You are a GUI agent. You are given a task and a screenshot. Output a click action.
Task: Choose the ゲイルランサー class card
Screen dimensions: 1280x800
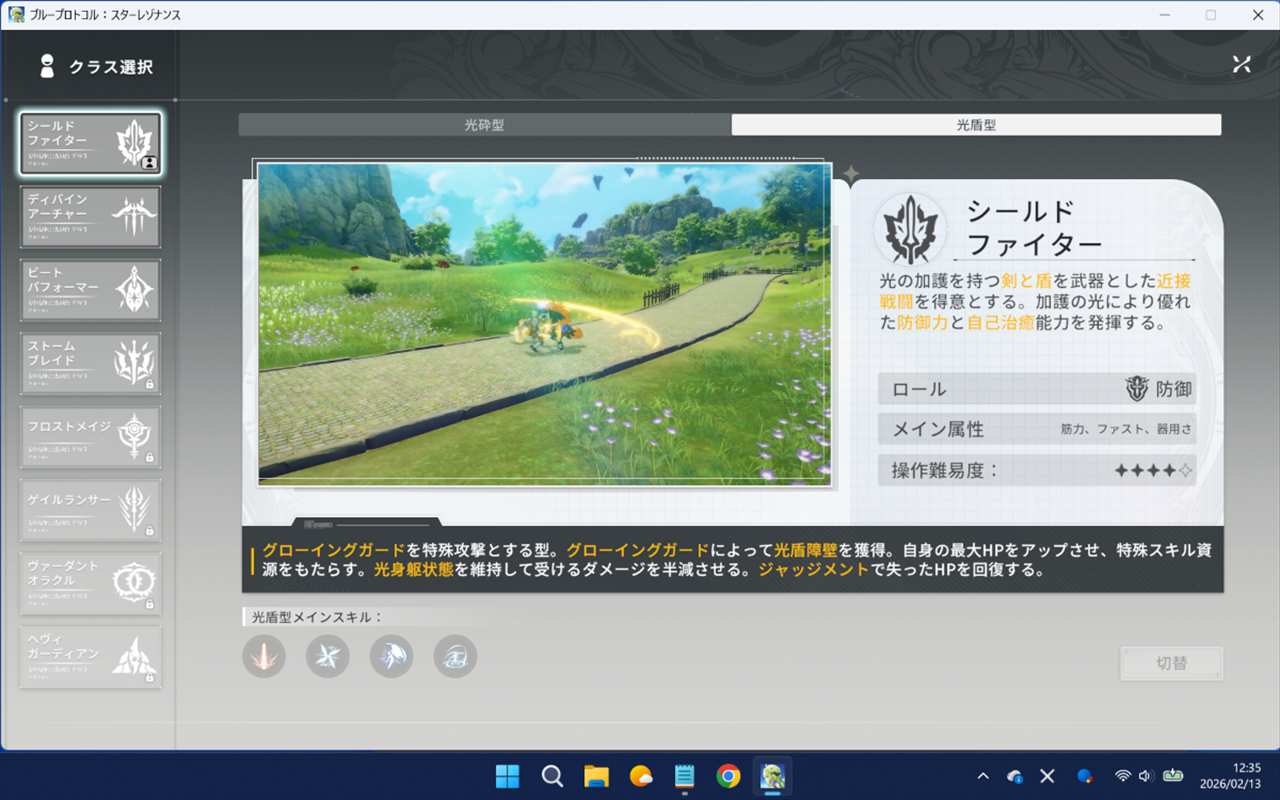coord(90,510)
